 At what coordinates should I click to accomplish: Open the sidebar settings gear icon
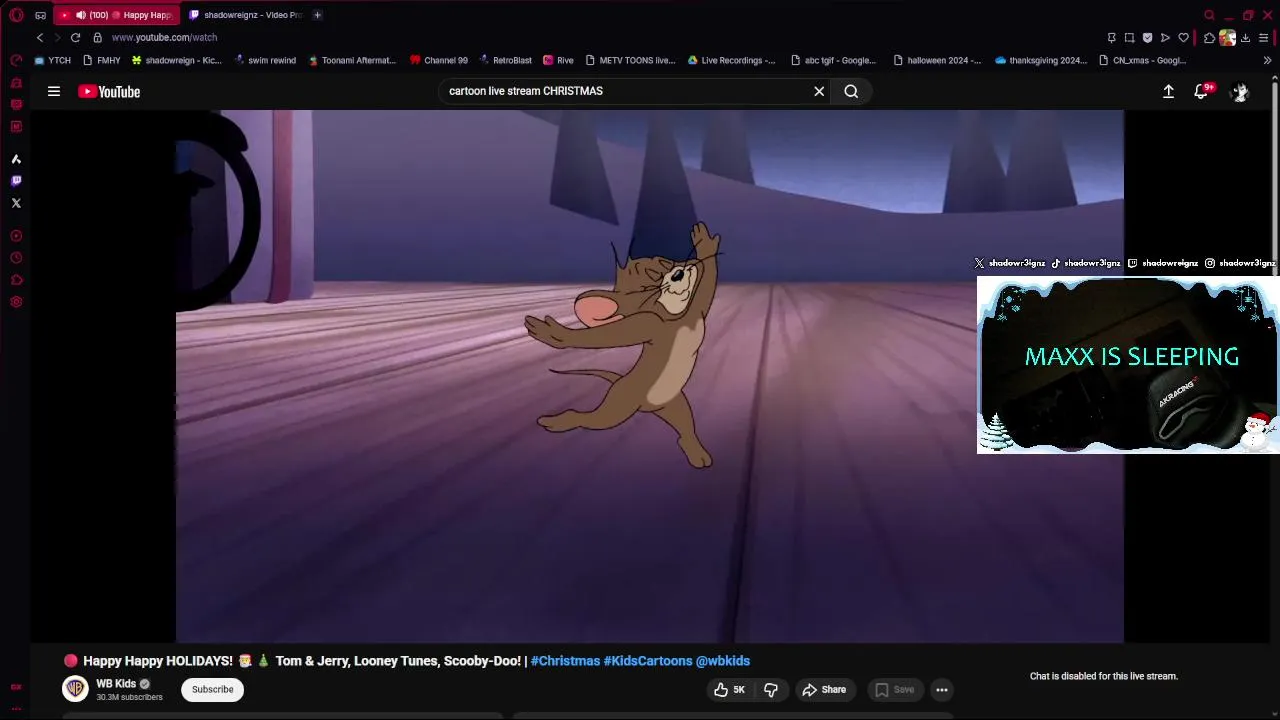(16, 302)
